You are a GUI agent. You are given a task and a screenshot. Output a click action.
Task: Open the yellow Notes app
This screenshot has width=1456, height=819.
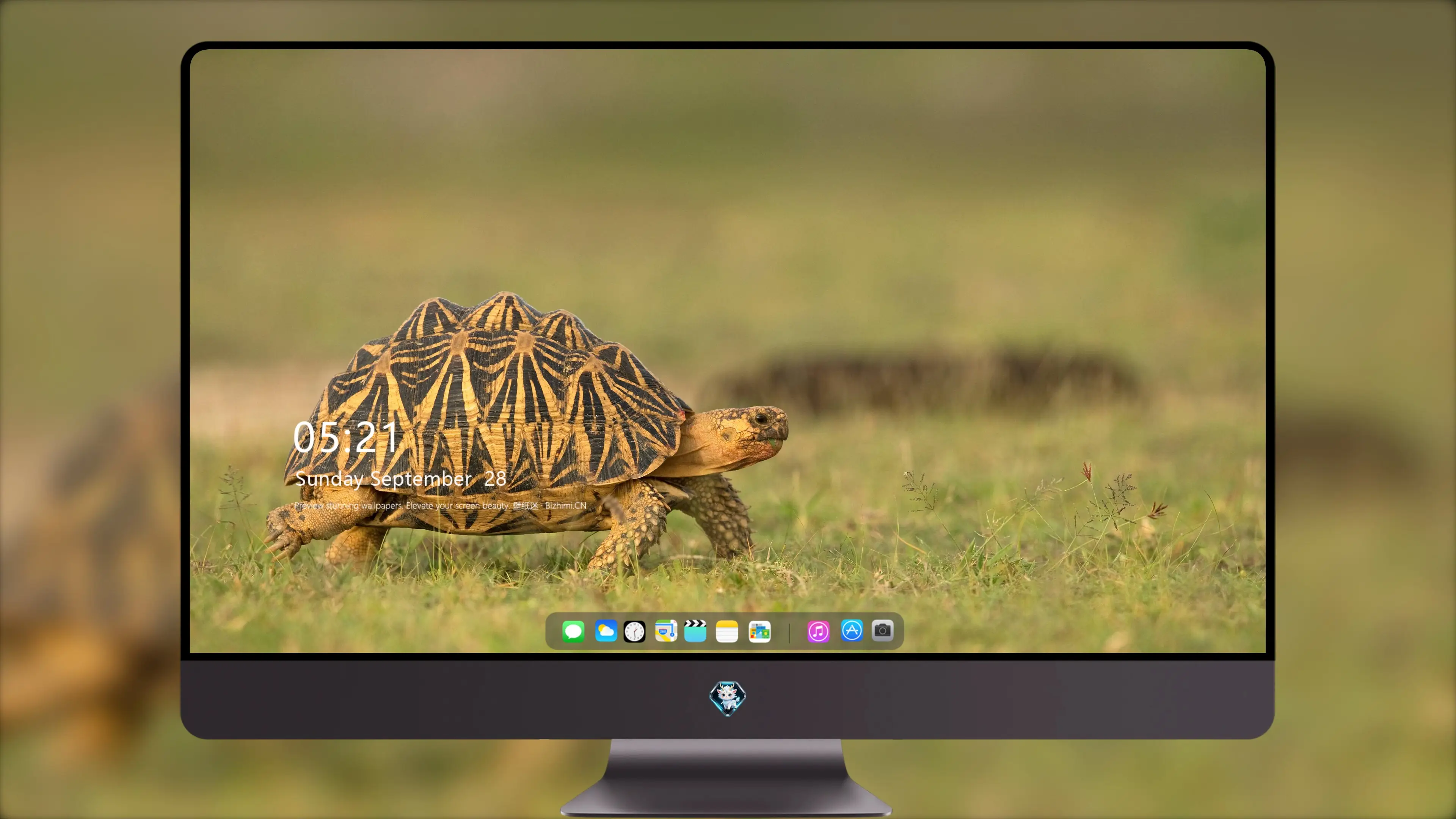(727, 631)
